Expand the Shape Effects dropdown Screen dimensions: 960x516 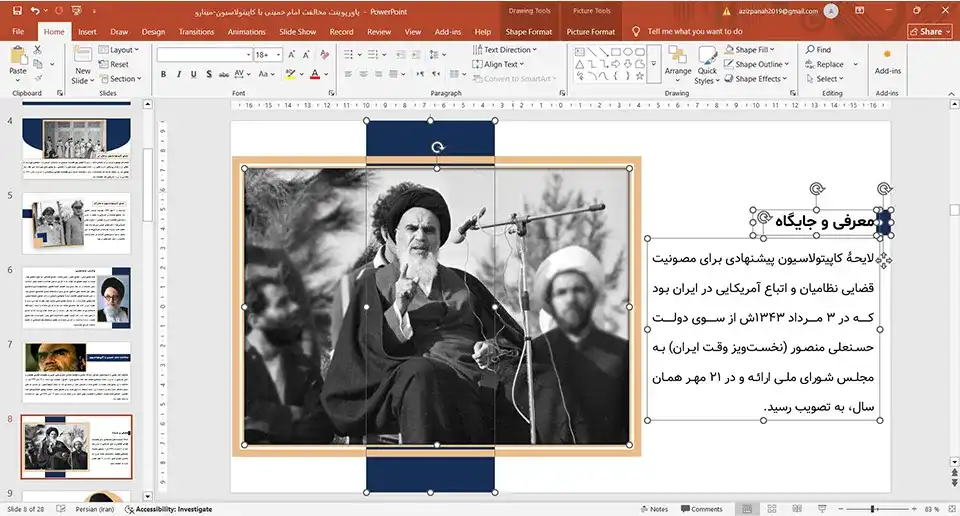(x=756, y=78)
